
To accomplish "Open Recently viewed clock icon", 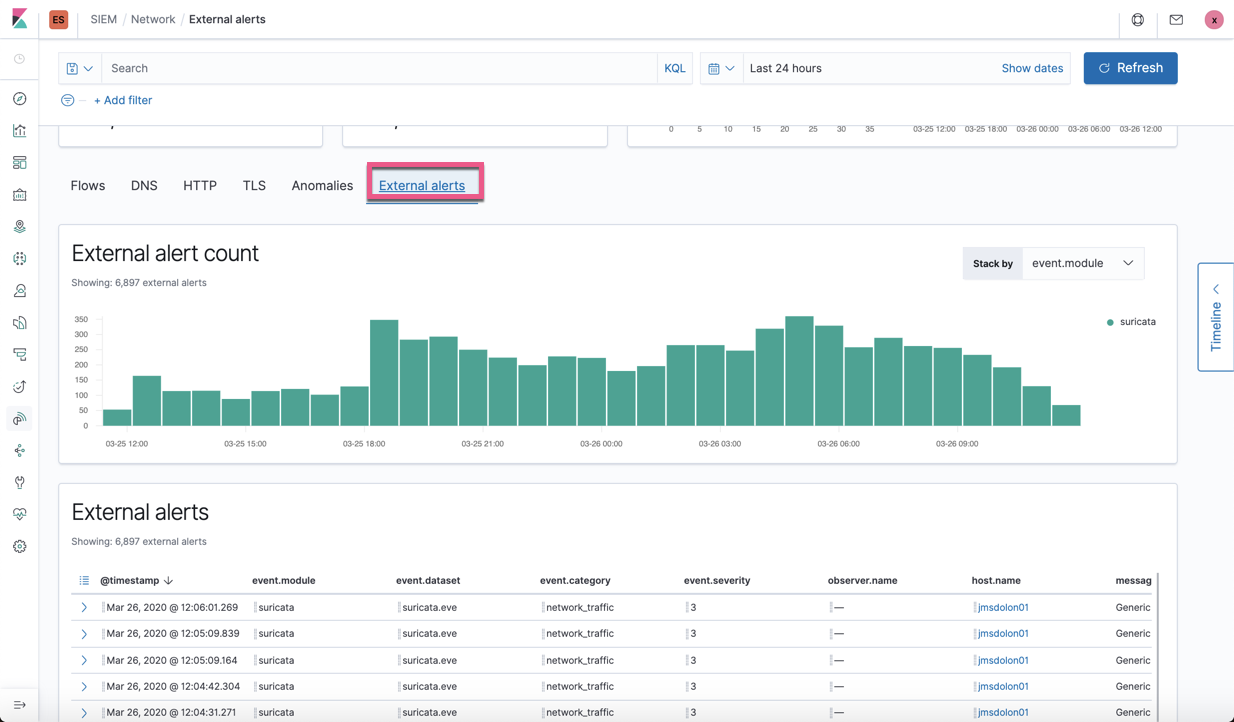I will [19, 59].
